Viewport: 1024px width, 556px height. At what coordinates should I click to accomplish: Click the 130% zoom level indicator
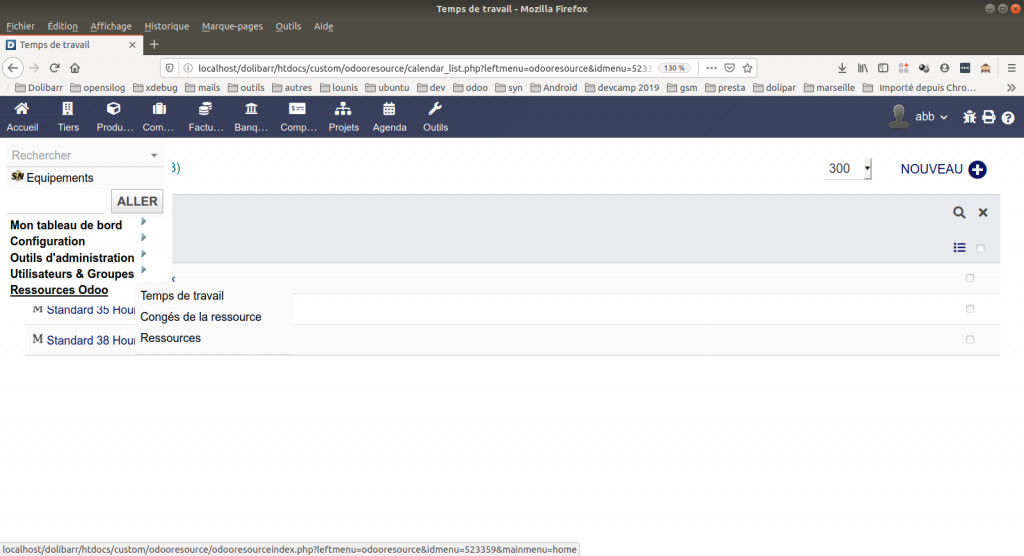point(674,68)
